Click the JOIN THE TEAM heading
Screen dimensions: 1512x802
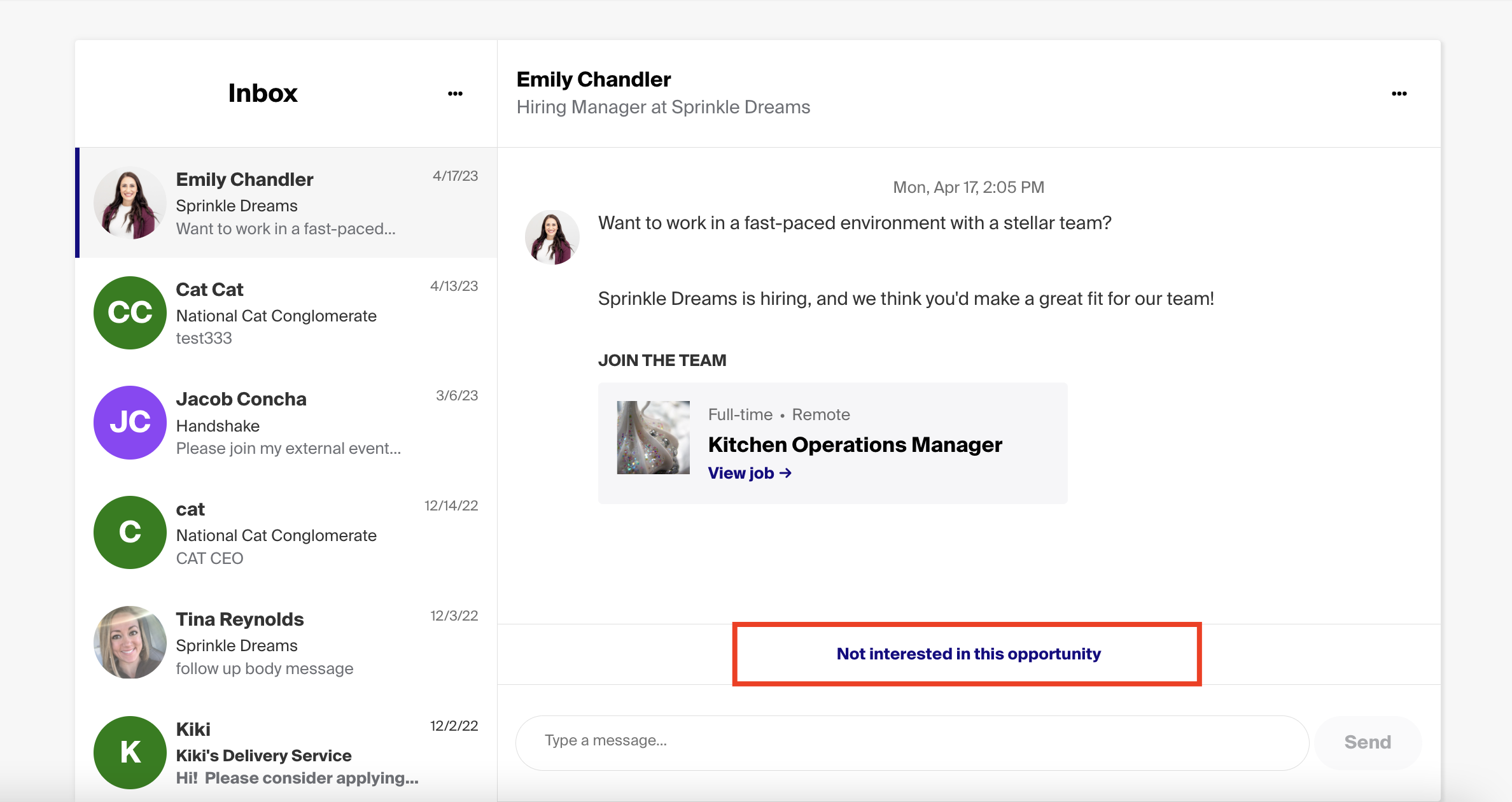662,360
